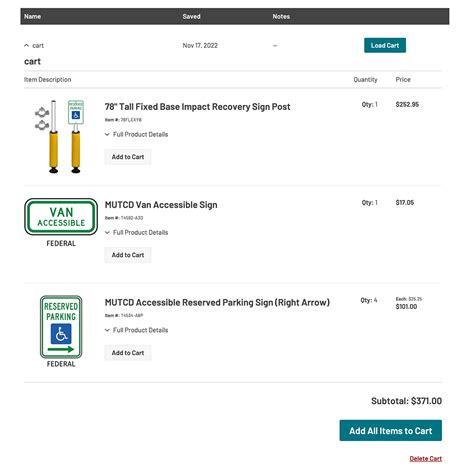Add the Van Accessible Sign to cart
This screenshot has width=474, height=473.
coord(128,255)
